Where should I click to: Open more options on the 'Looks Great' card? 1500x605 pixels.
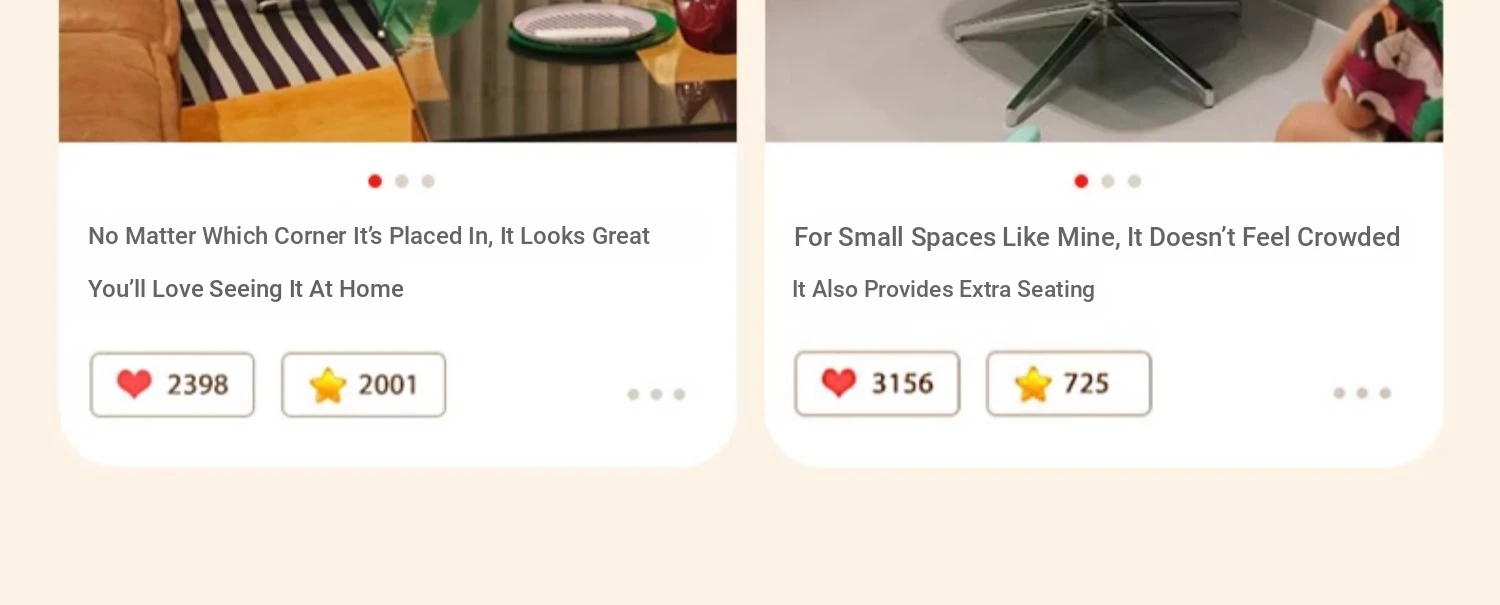coord(656,394)
